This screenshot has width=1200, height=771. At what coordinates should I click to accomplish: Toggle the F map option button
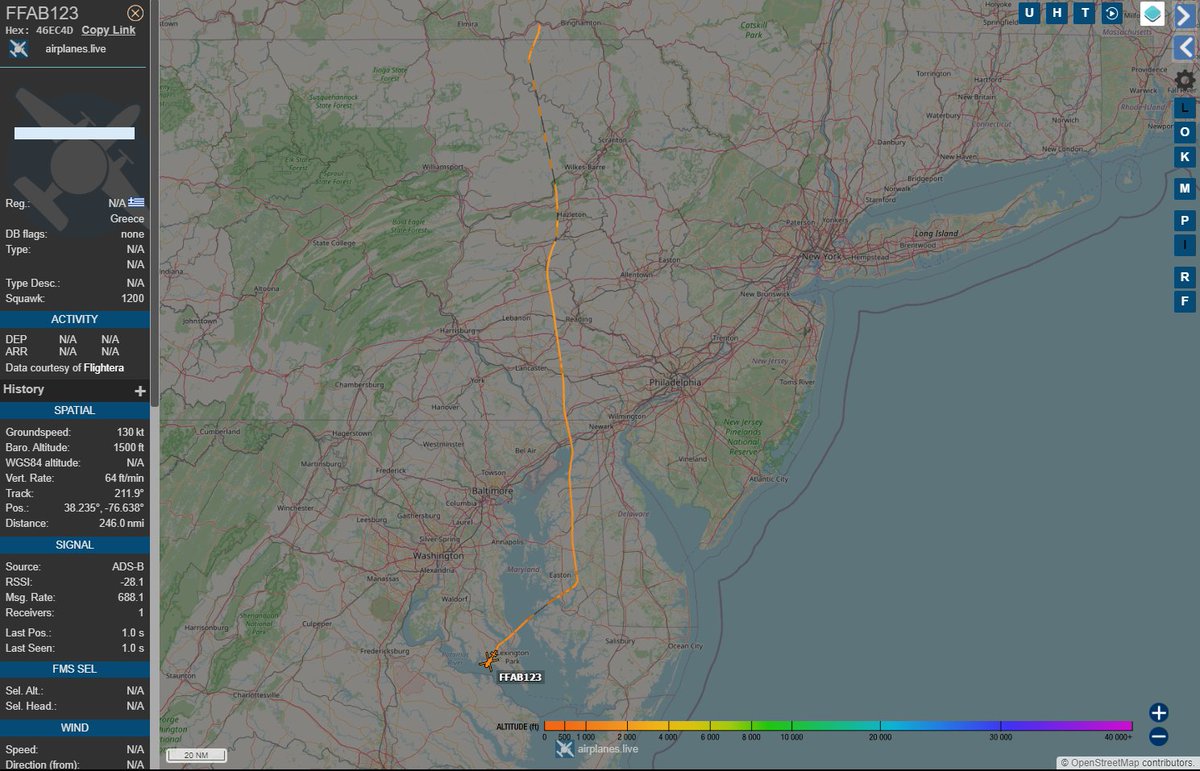click(x=1185, y=301)
